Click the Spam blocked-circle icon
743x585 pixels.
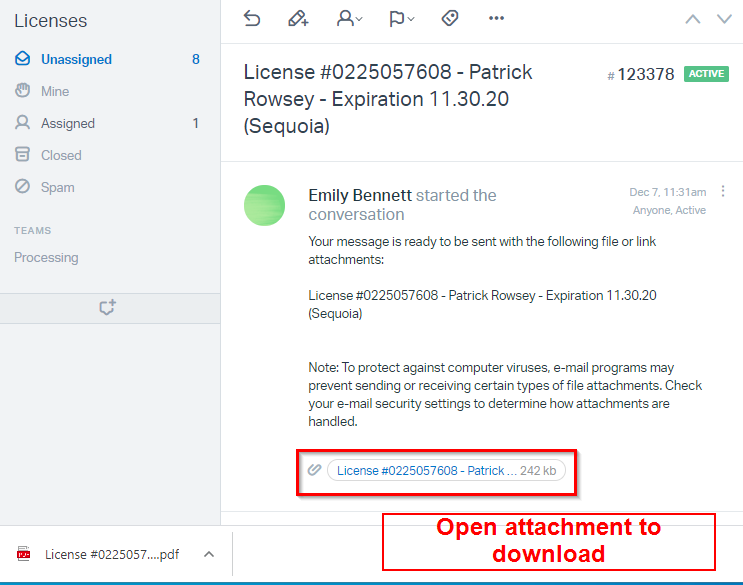pyautogui.click(x=22, y=187)
